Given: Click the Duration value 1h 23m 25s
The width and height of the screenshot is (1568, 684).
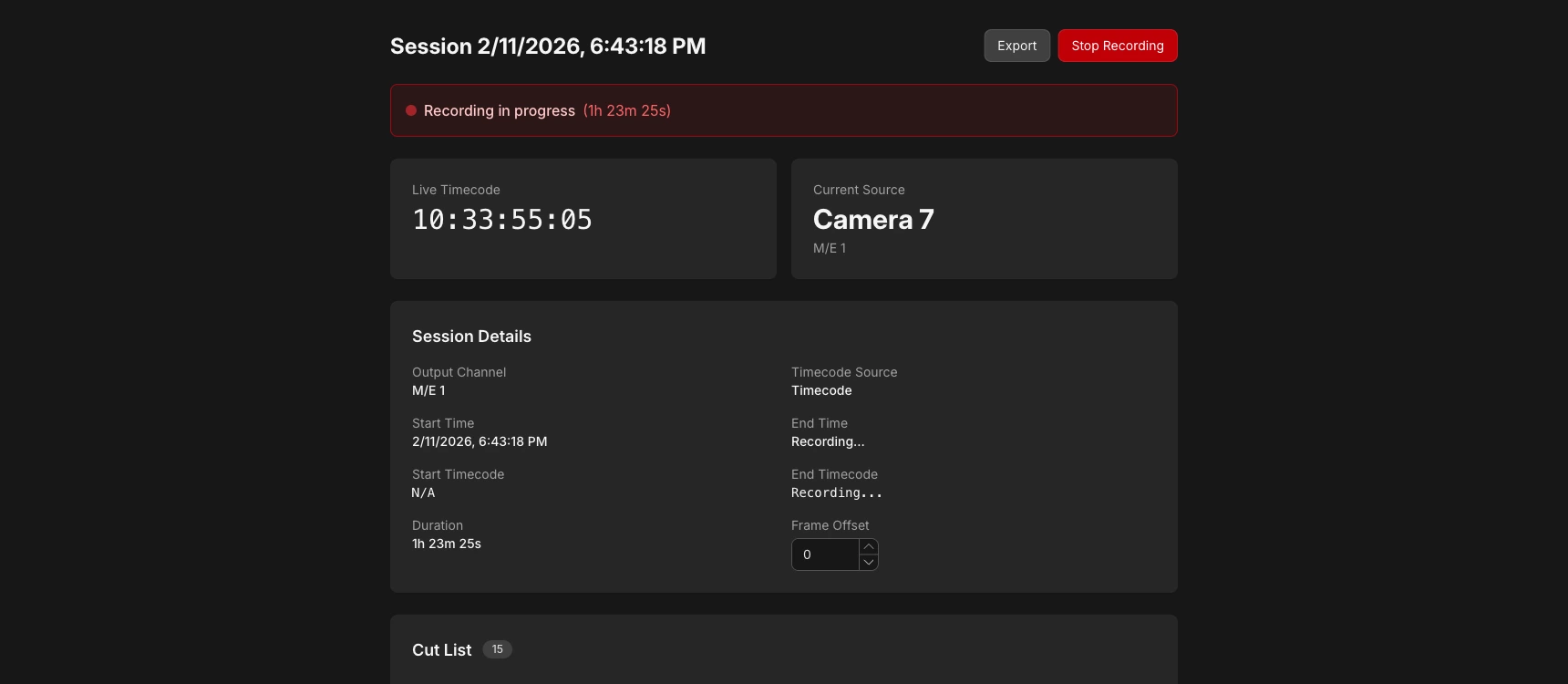Looking at the screenshot, I should 447,544.
